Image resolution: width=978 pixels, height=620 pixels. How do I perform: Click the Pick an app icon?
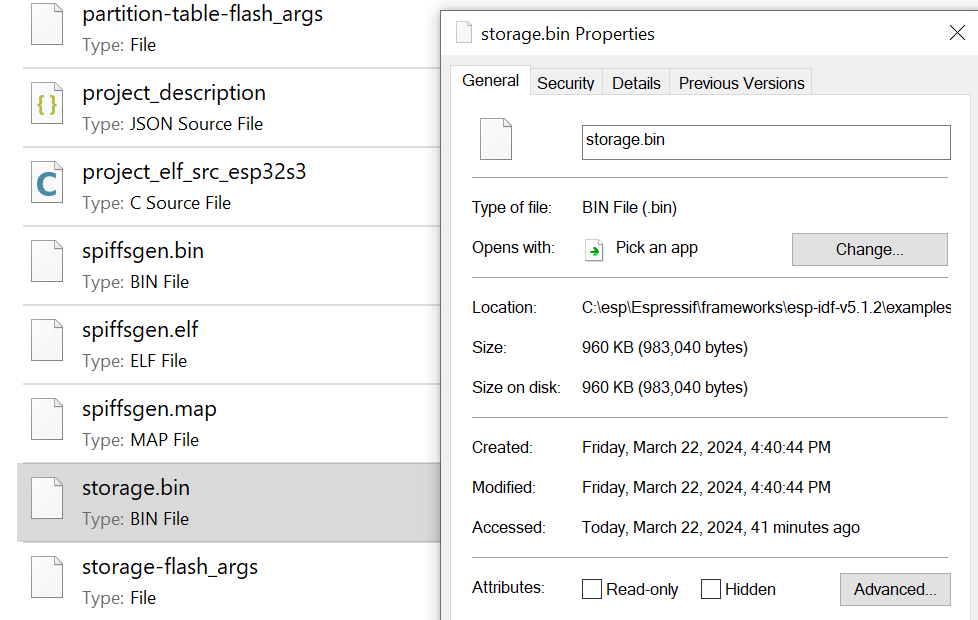click(x=595, y=249)
